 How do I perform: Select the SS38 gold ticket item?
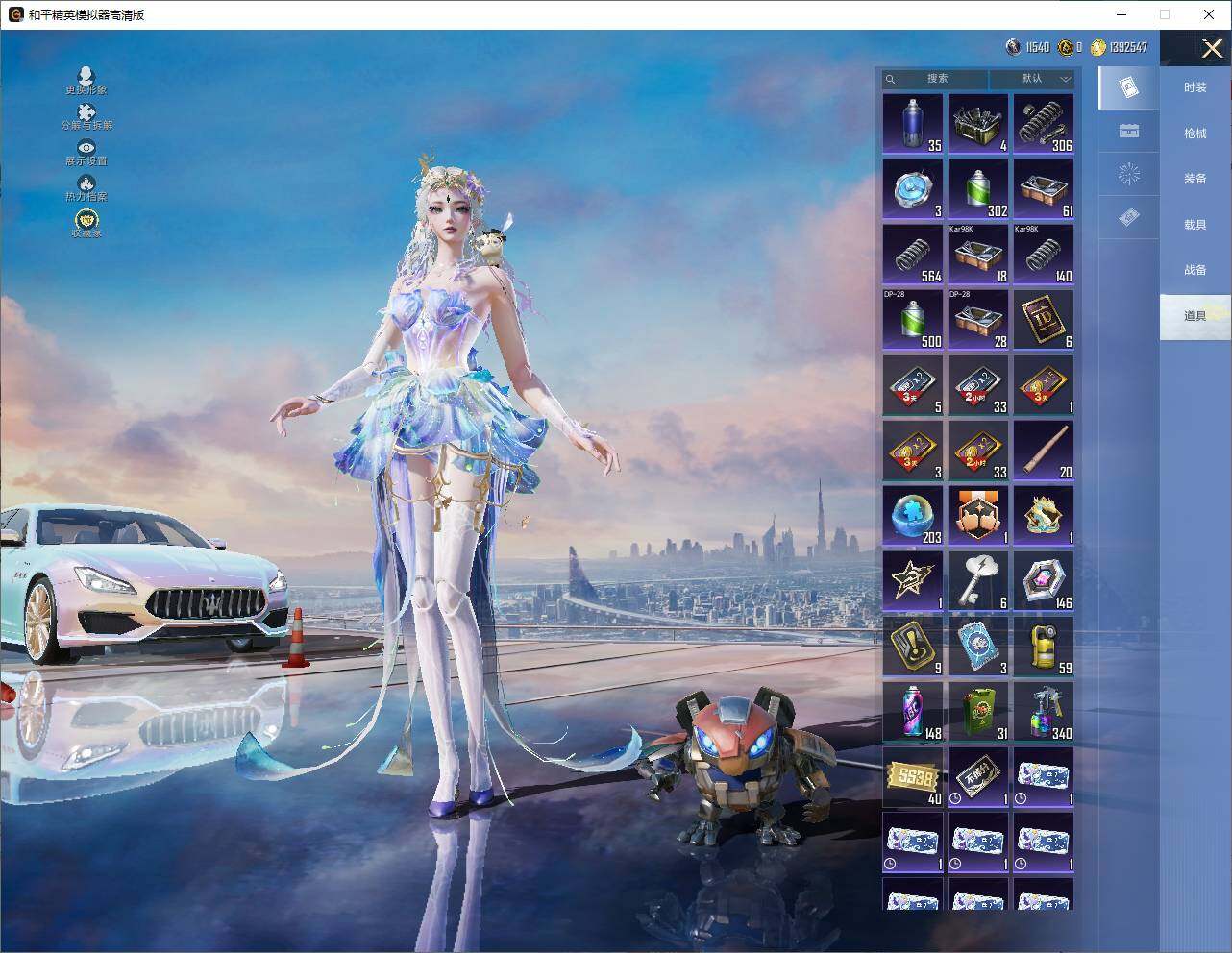[913, 777]
